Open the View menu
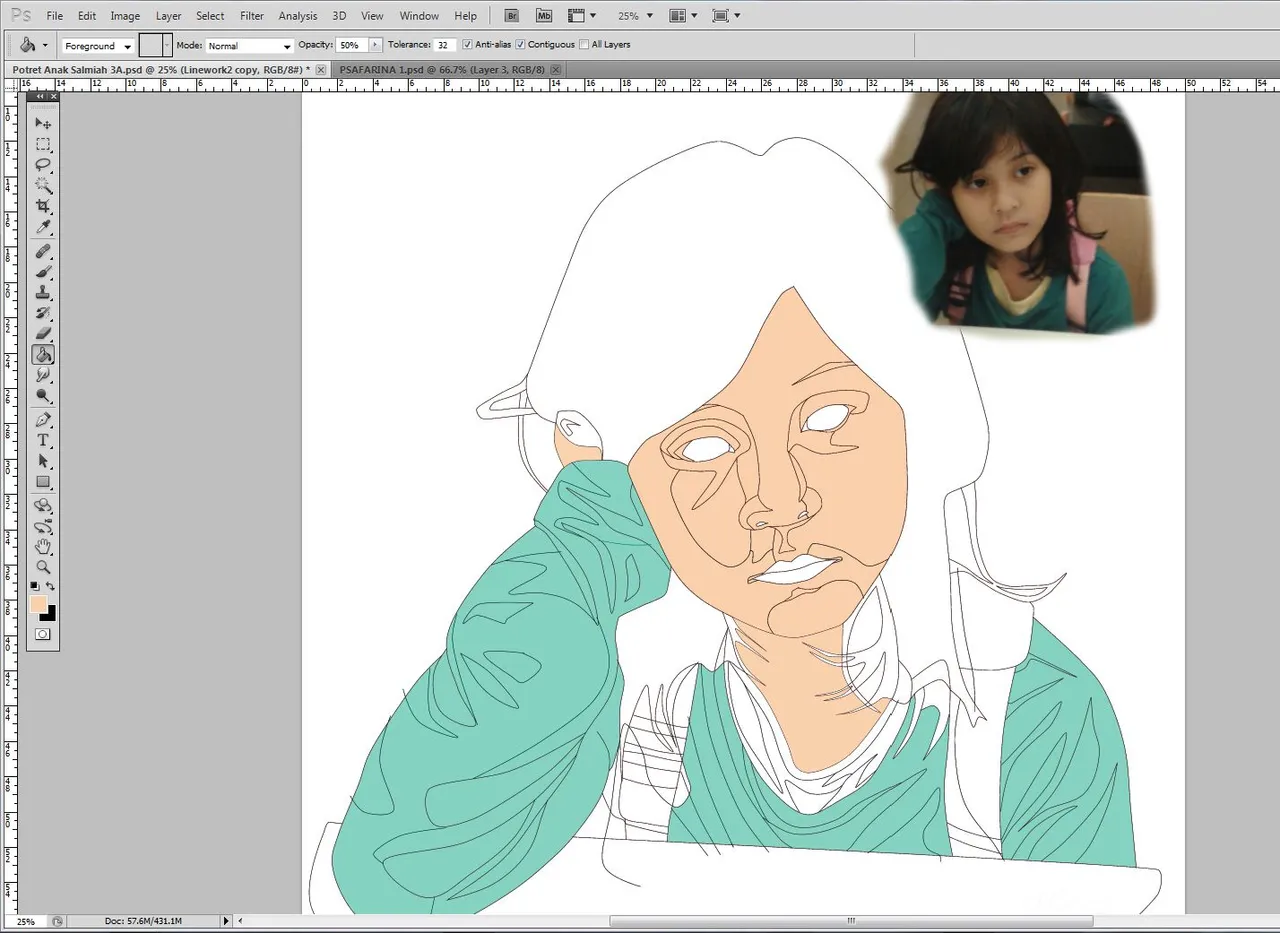 click(372, 16)
